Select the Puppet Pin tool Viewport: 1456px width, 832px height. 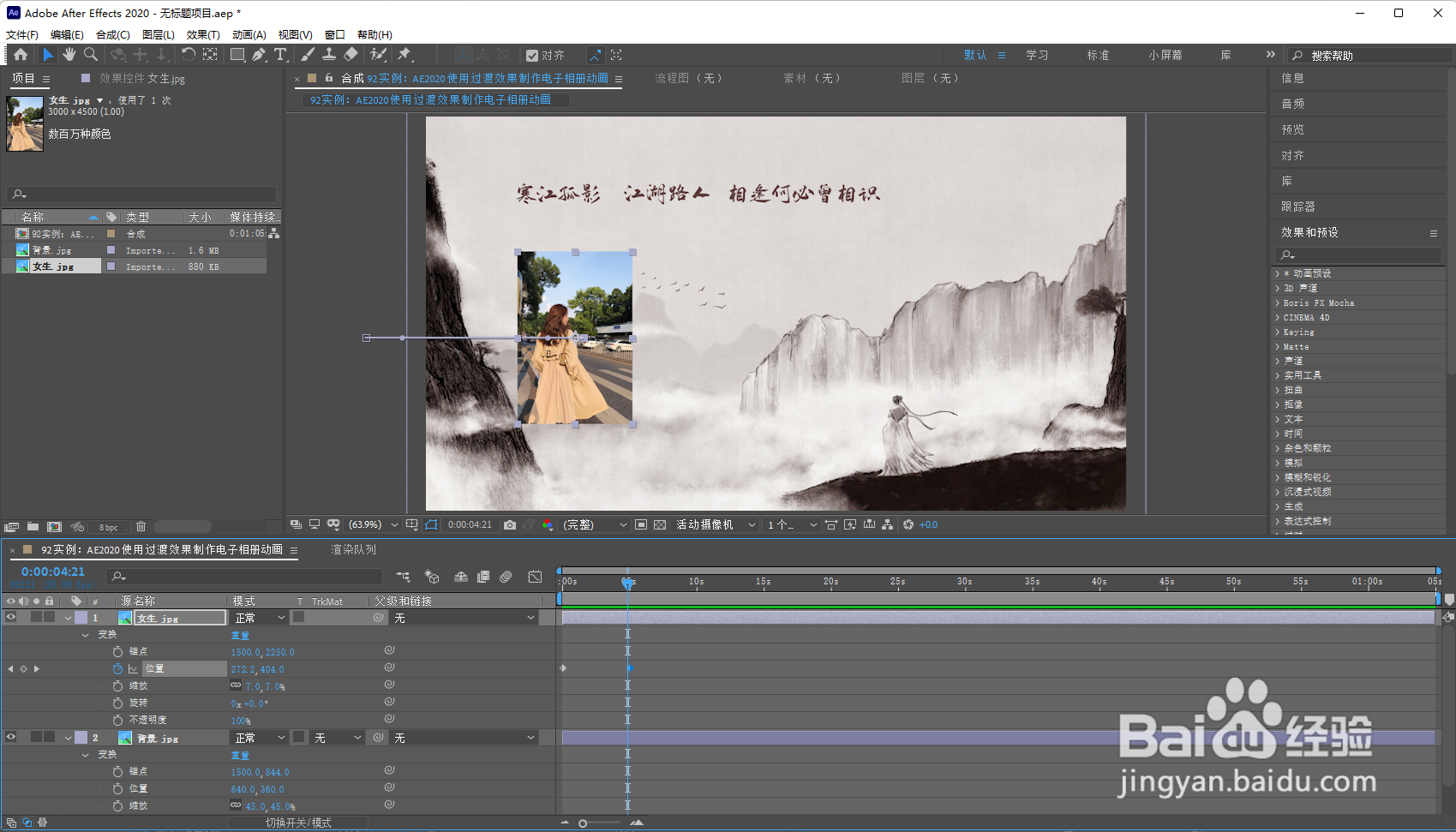(x=404, y=55)
